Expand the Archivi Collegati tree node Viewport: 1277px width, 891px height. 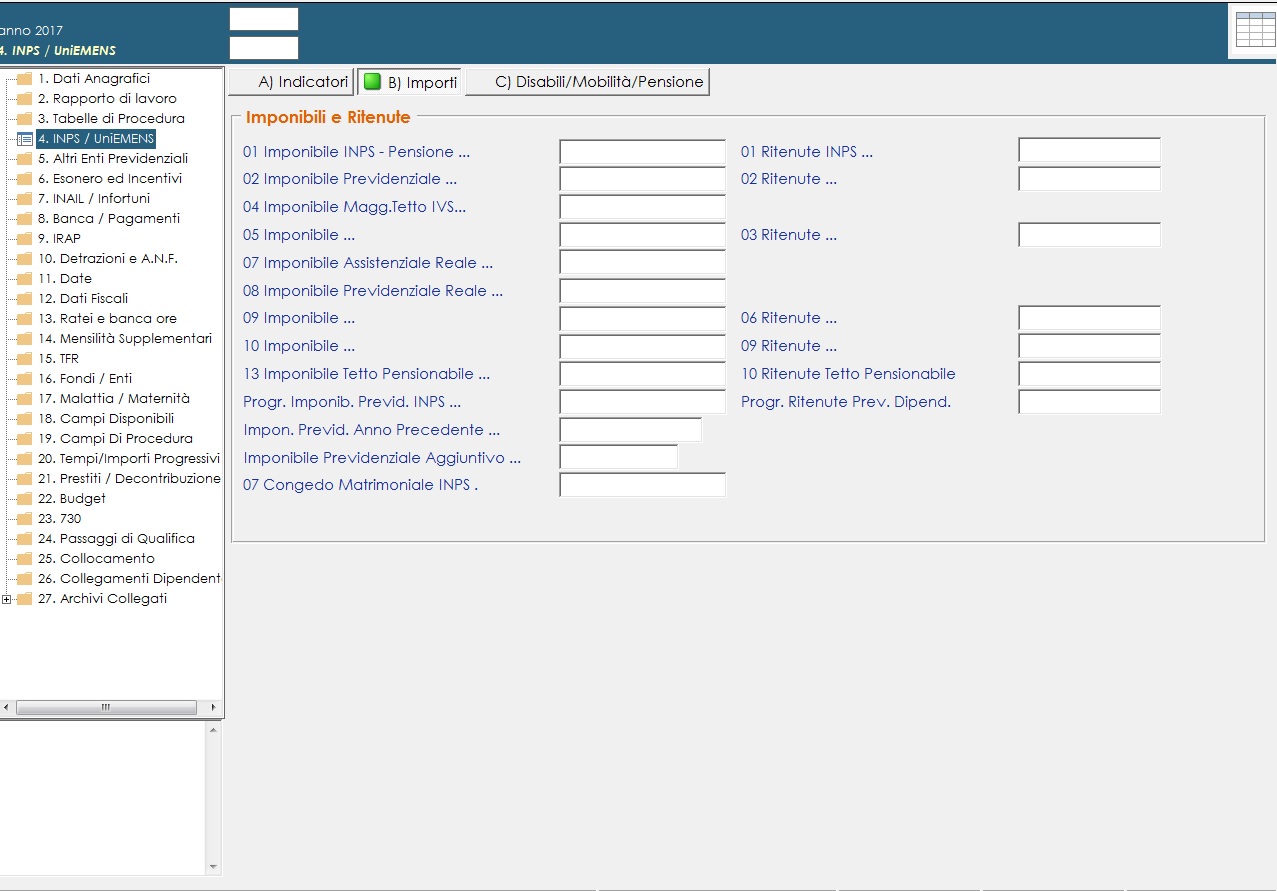pyautogui.click(x=7, y=599)
